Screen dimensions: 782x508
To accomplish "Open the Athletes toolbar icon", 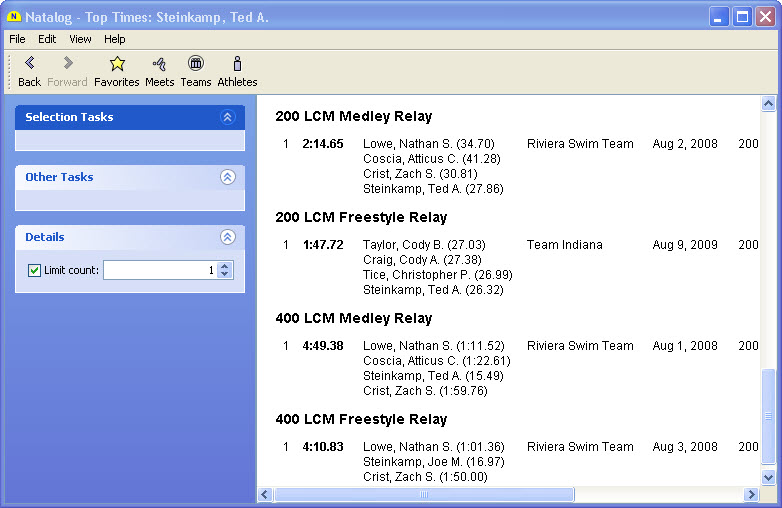I will tap(237, 64).
